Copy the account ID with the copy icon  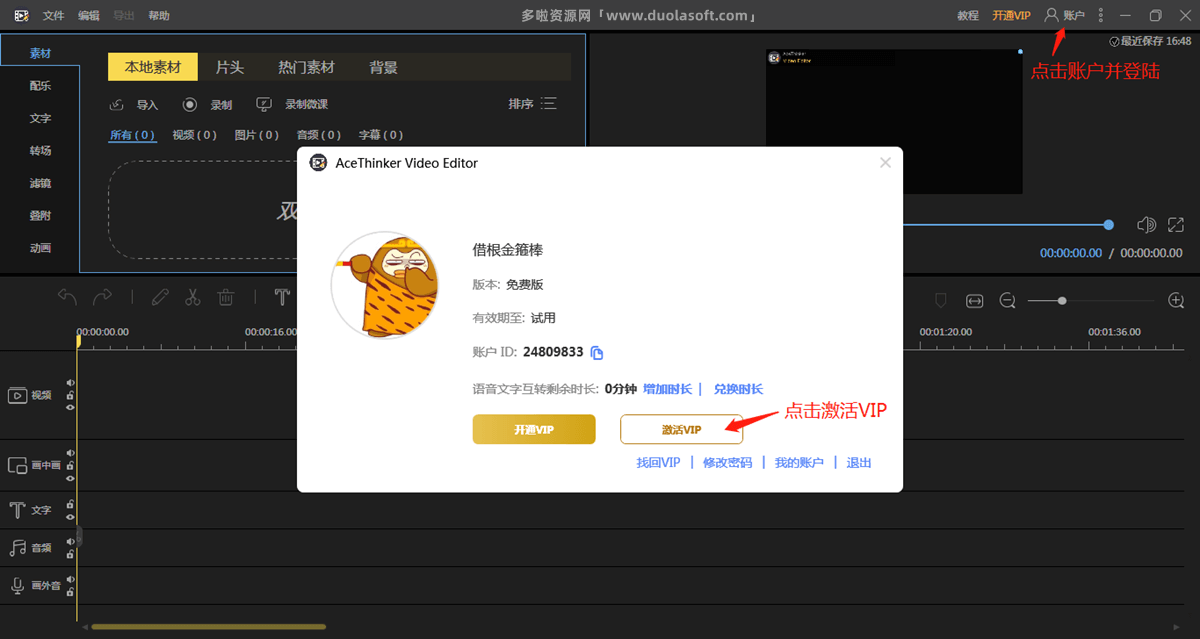coord(597,352)
